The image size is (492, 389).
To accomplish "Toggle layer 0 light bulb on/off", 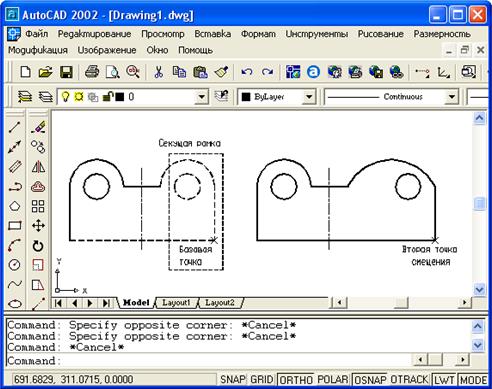I will tap(65, 97).
